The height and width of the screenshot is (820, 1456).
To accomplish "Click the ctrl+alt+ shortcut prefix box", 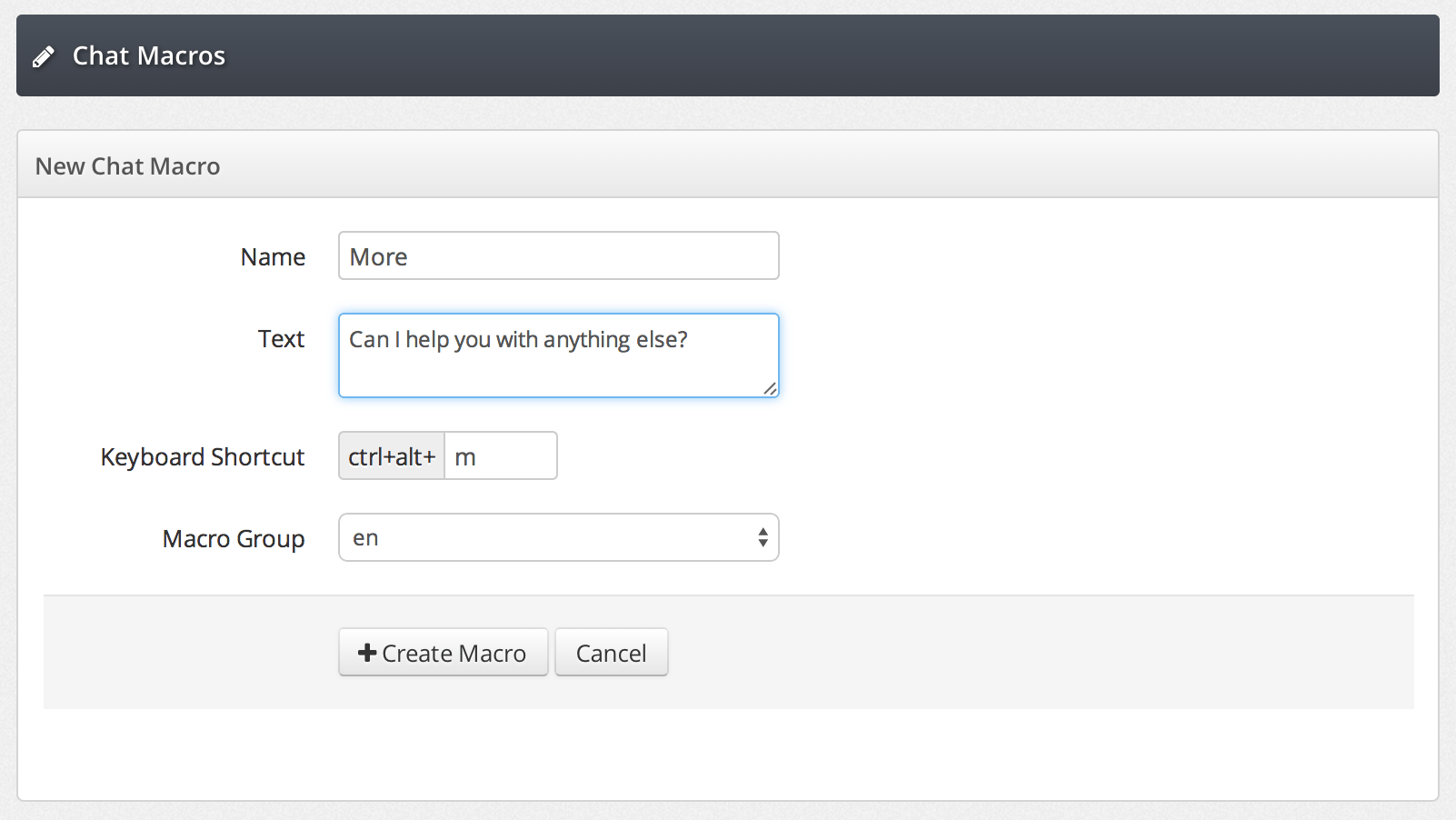I will 392,456.
